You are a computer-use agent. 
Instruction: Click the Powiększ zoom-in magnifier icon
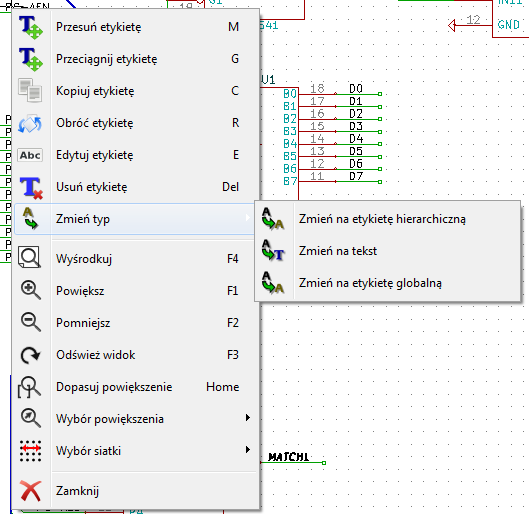coord(31,290)
